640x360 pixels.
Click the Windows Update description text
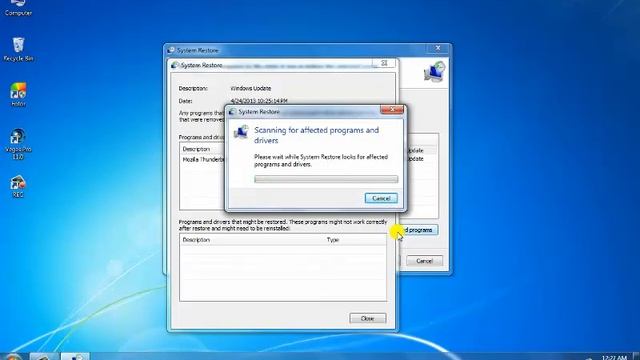(x=251, y=88)
